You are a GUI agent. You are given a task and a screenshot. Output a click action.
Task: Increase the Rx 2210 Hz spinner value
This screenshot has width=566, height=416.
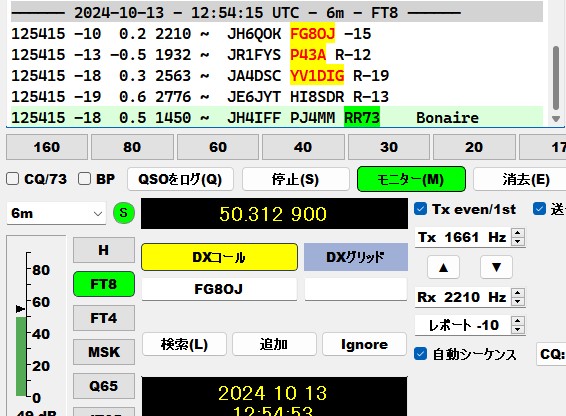pyautogui.click(x=518, y=293)
